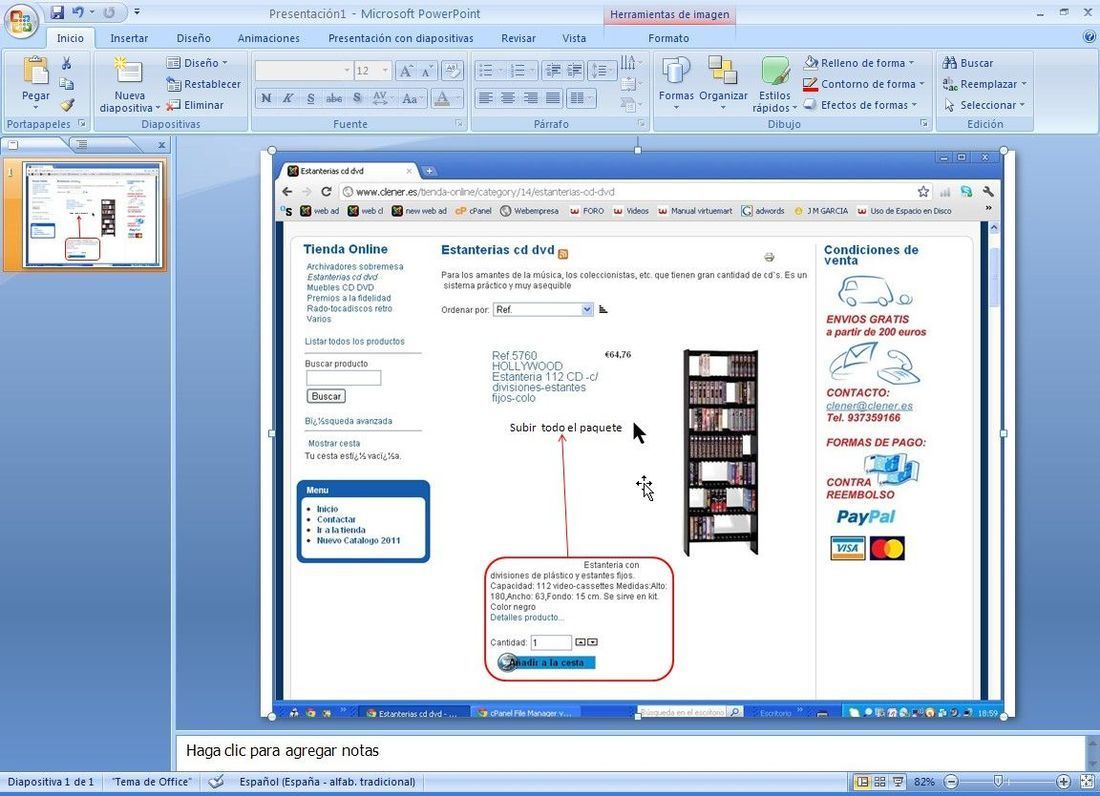The height and width of the screenshot is (796, 1100).
Task: Open the Office button menu
Action: pyautogui.click(x=21, y=20)
